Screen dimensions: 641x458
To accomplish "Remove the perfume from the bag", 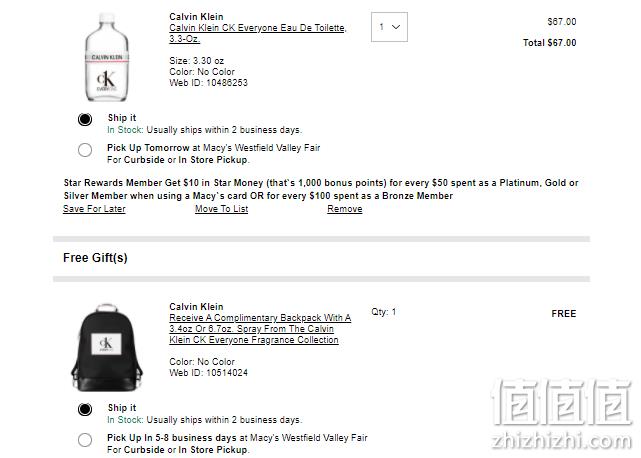I will click(x=344, y=209).
